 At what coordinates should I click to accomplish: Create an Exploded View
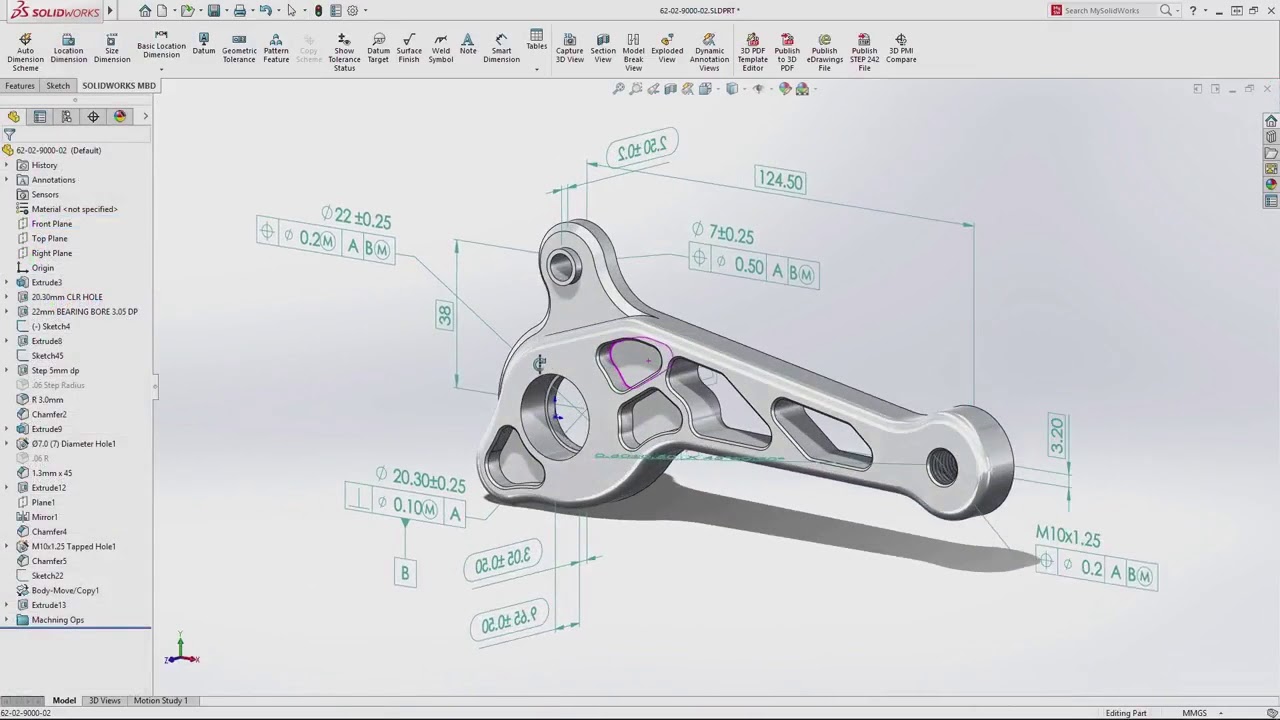[x=667, y=49]
